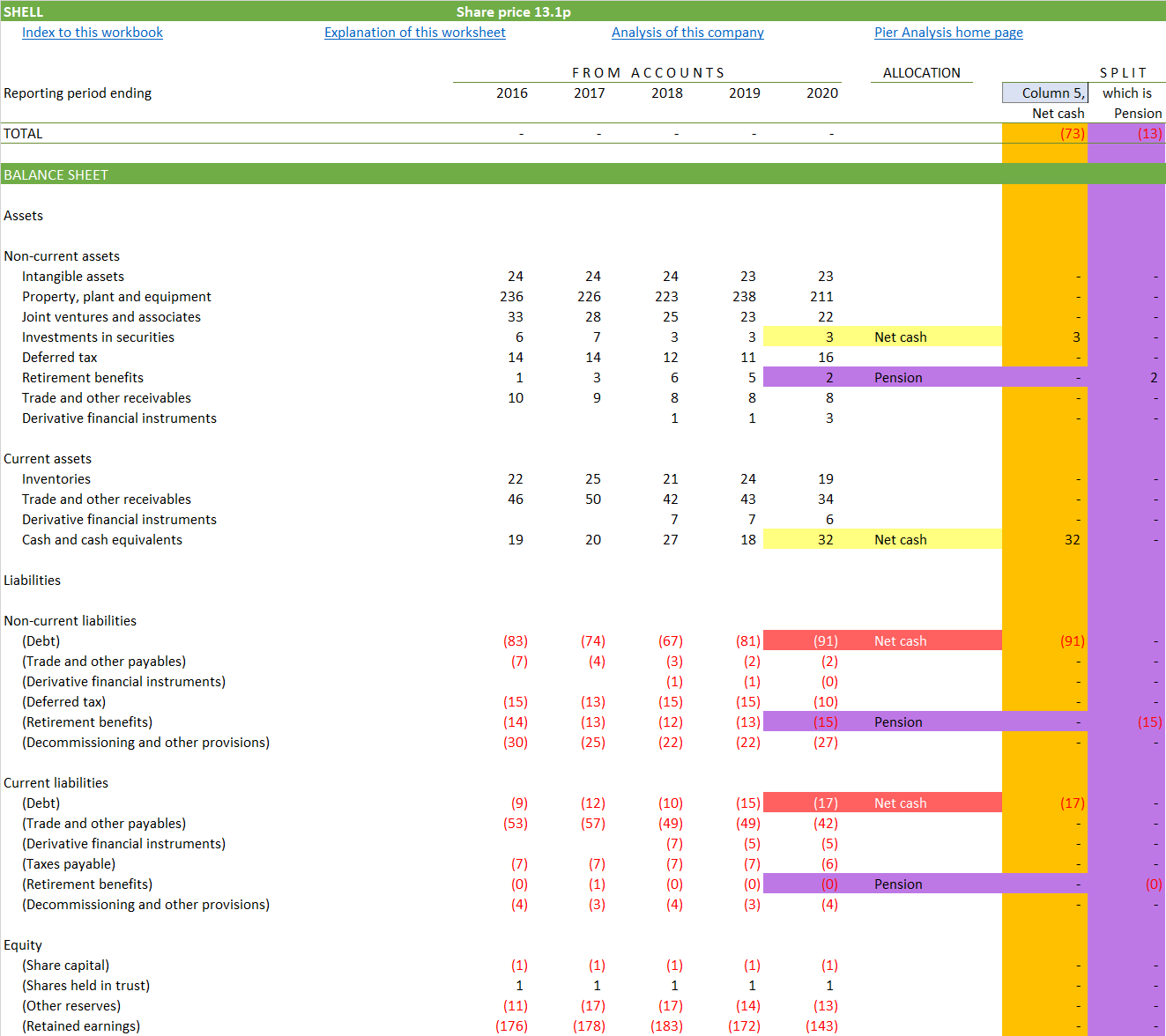
Task: Click pension split value (15) in purple column
Action: [1149, 721]
